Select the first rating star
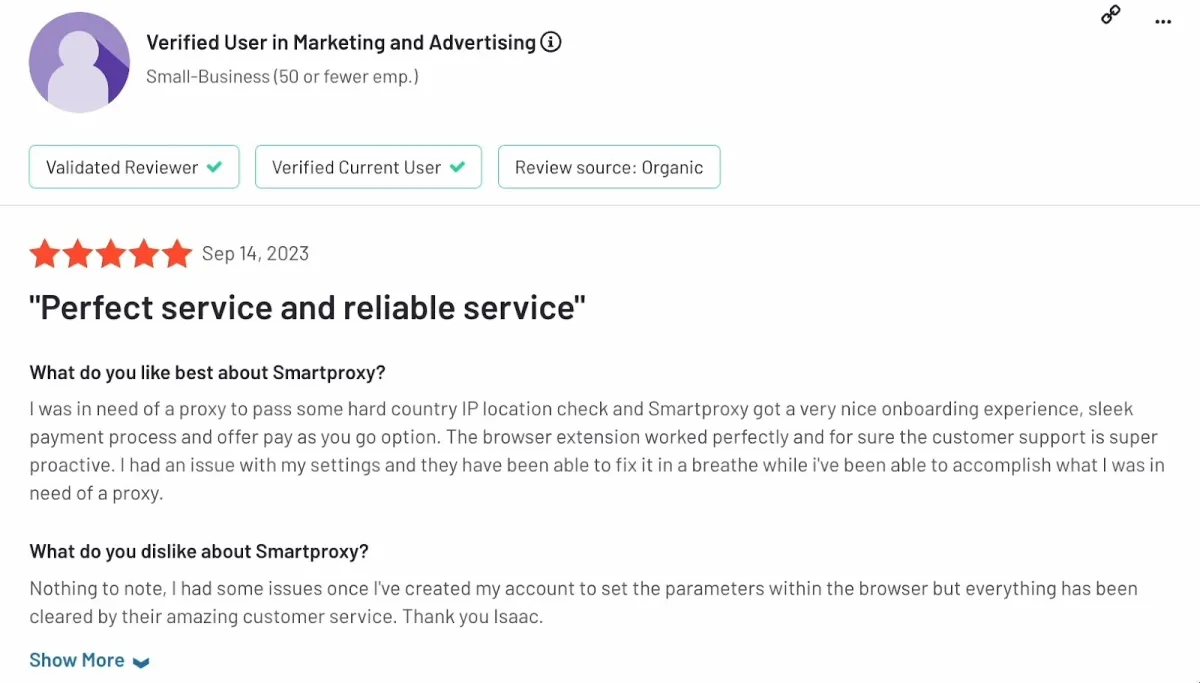This screenshot has width=1200, height=683. [45, 254]
